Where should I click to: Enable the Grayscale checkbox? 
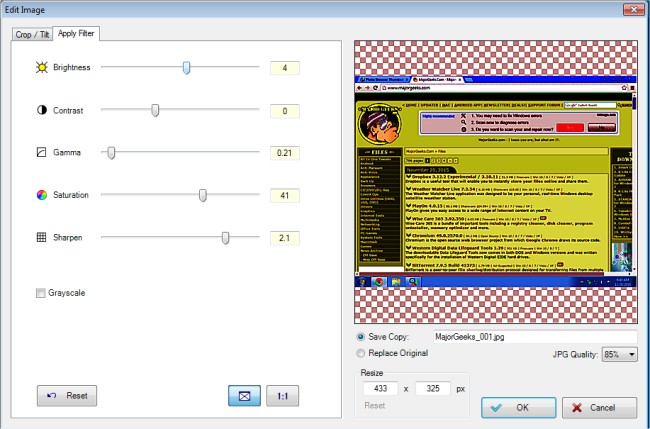point(41,293)
